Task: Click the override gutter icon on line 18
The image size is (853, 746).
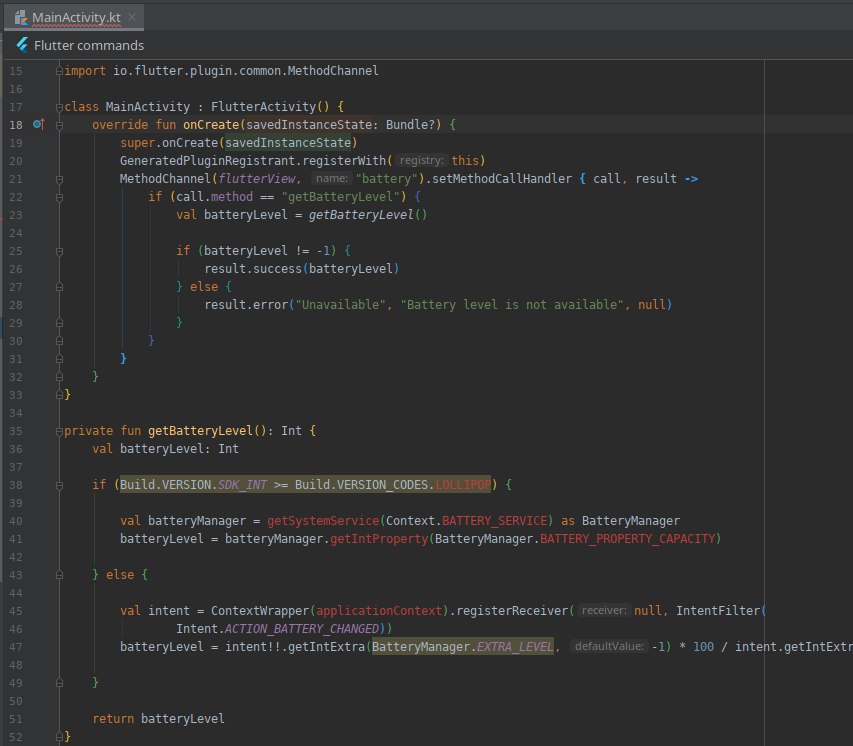Action: point(38,125)
